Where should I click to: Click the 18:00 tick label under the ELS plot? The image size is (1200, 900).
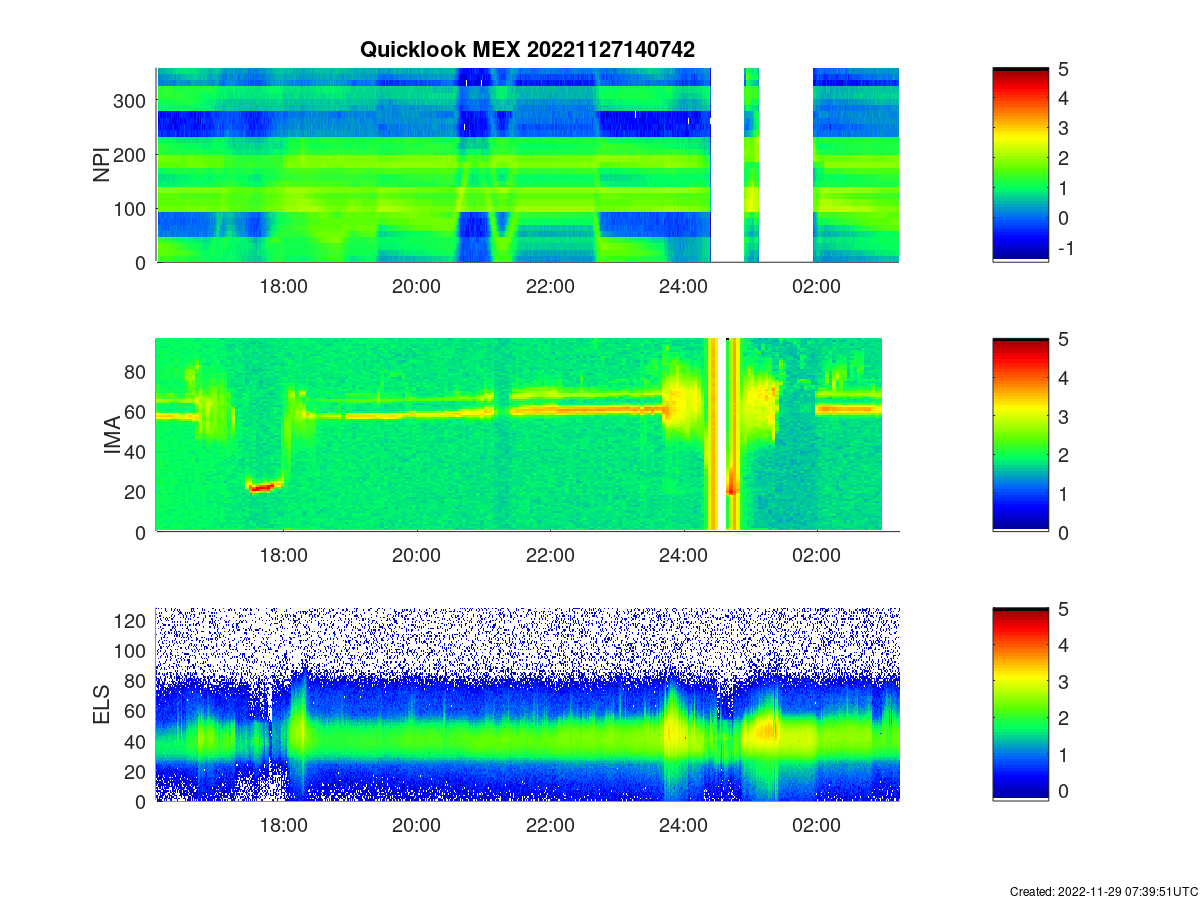click(x=283, y=826)
